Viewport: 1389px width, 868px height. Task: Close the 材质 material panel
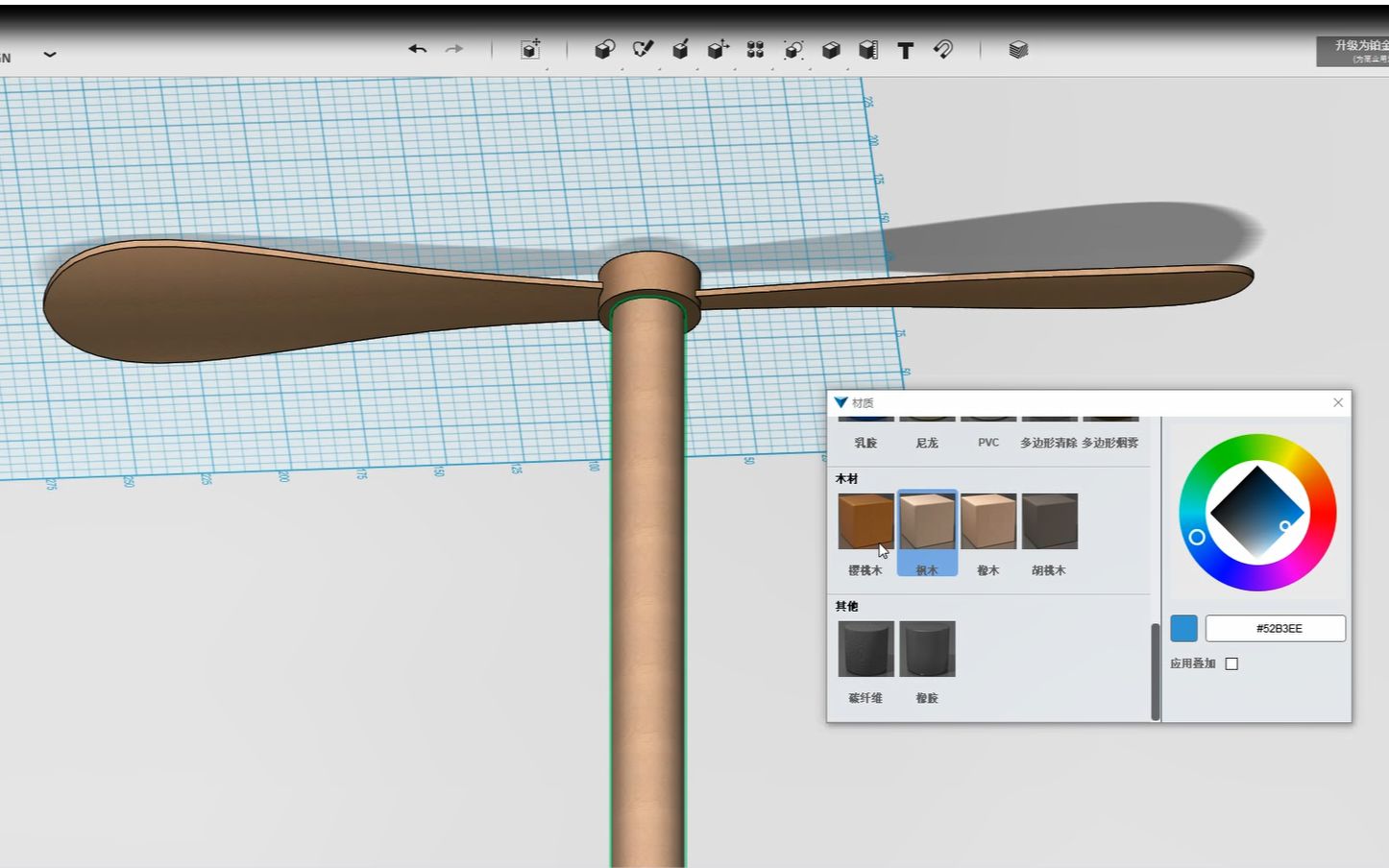1338,403
